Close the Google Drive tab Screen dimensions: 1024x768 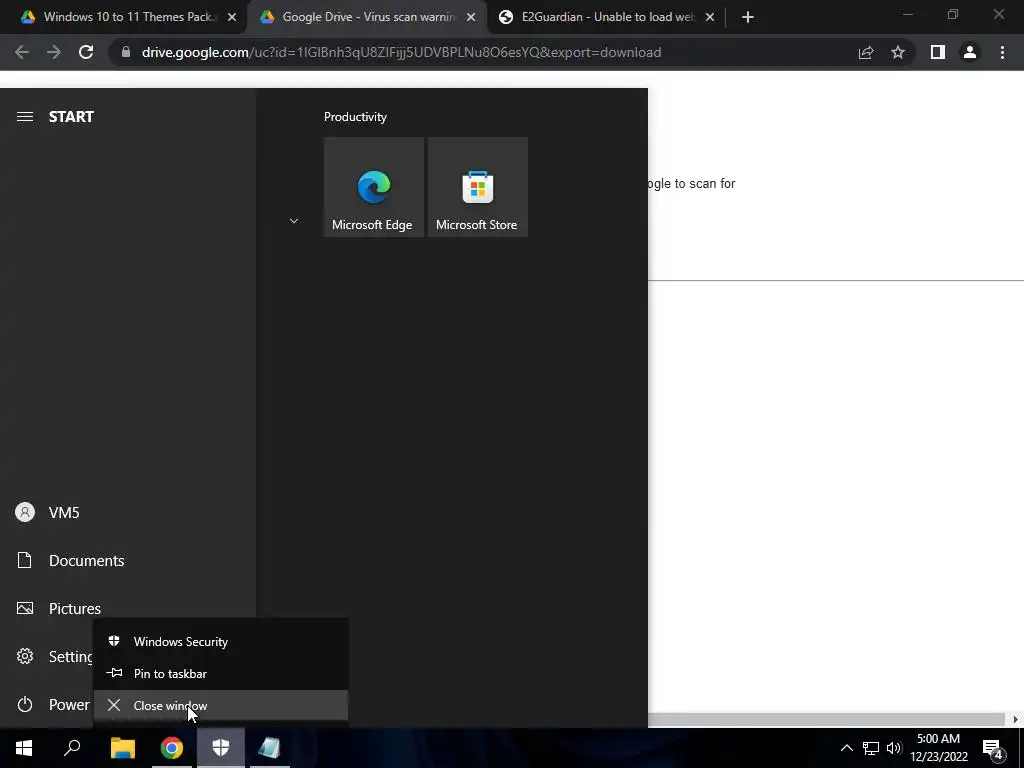[471, 18]
